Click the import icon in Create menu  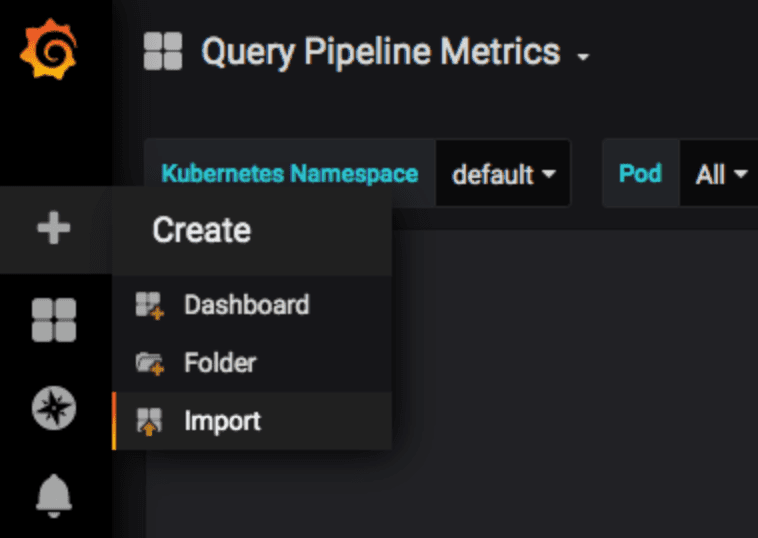click(x=149, y=421)
